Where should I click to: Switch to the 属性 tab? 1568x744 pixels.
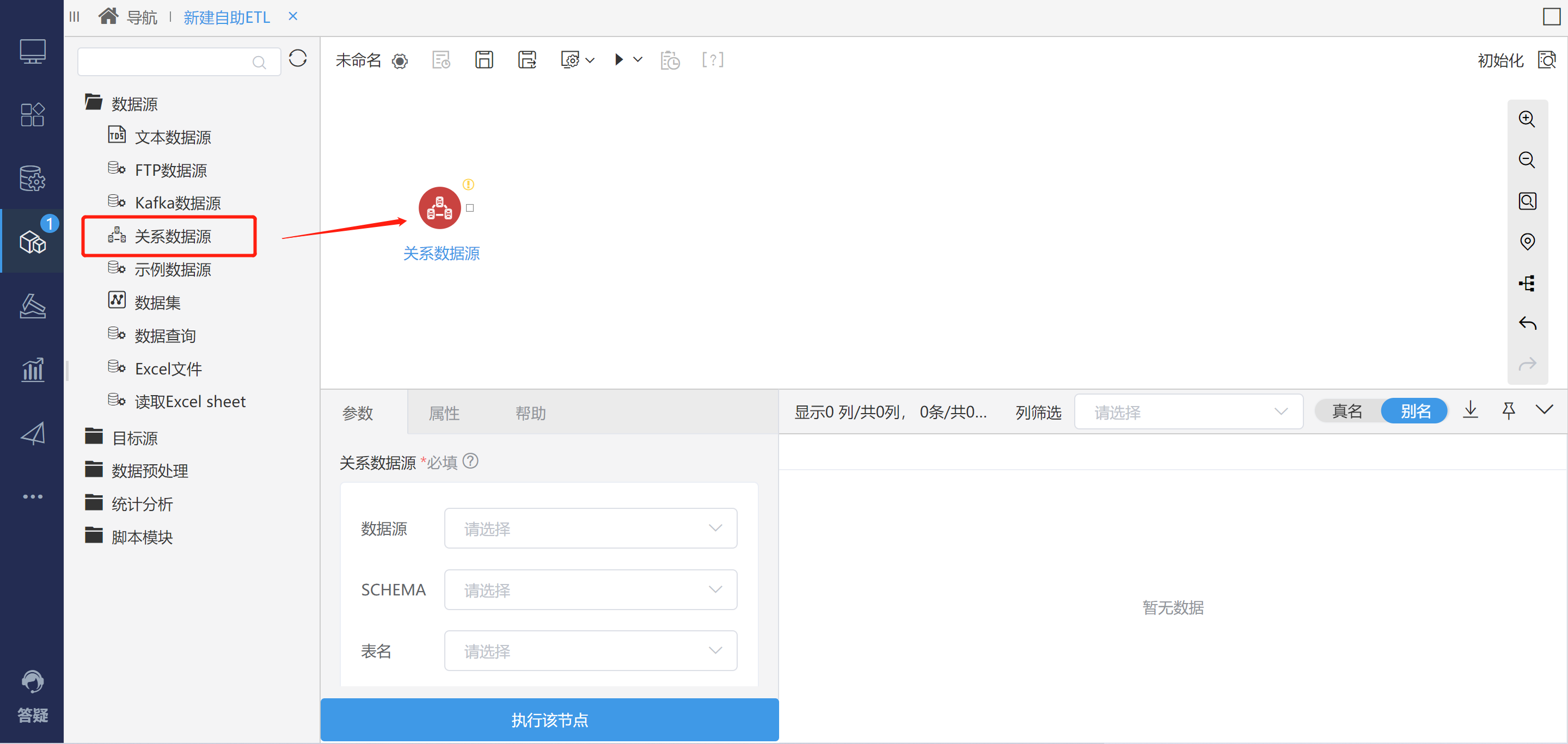click(x=444, y=413)
